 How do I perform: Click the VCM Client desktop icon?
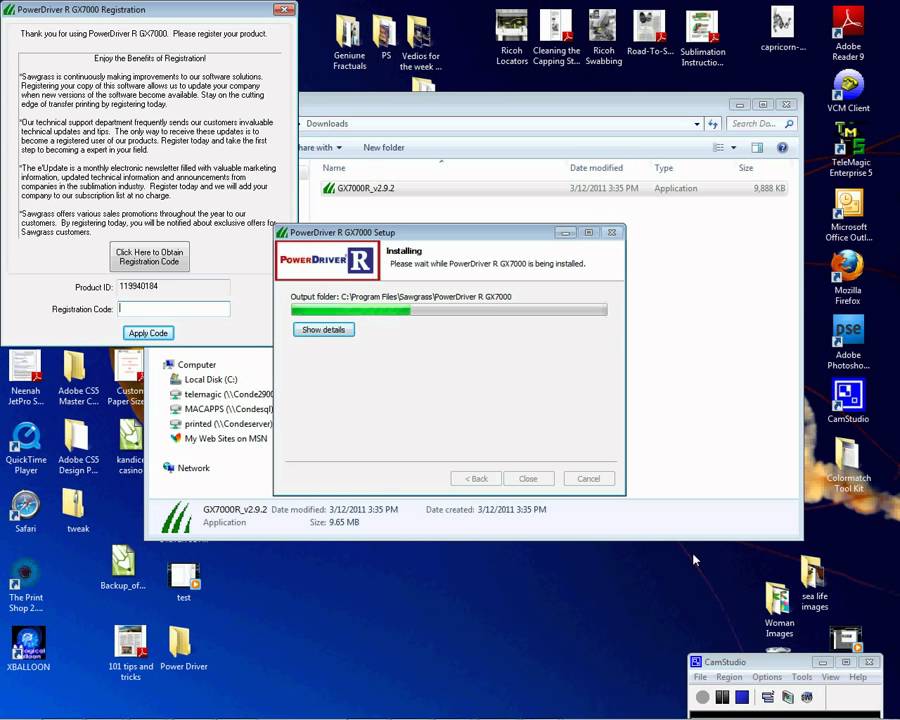[x=848, y=91]
